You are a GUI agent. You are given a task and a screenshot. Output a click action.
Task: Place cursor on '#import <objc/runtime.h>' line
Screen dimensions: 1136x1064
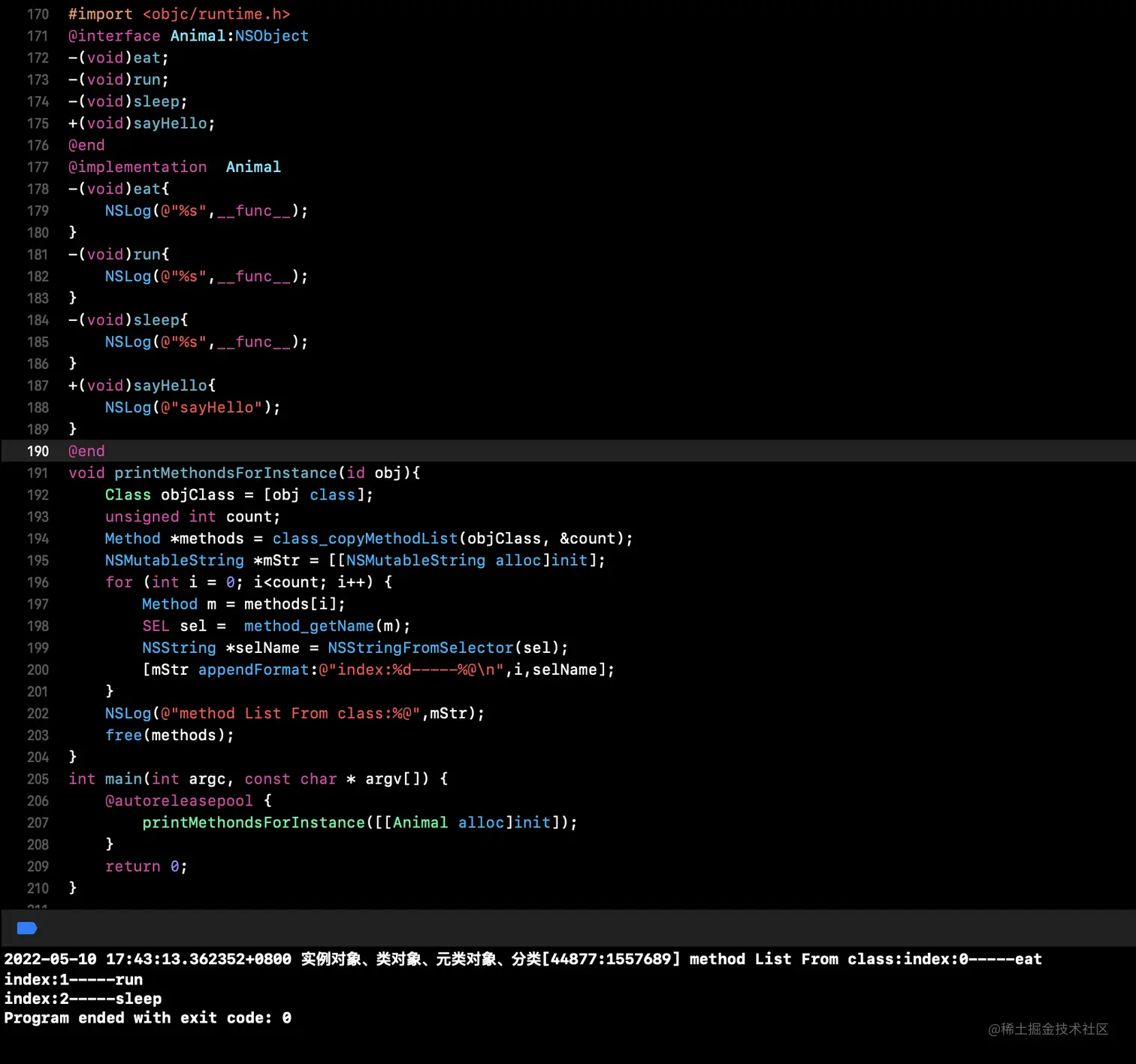[179, 14]
